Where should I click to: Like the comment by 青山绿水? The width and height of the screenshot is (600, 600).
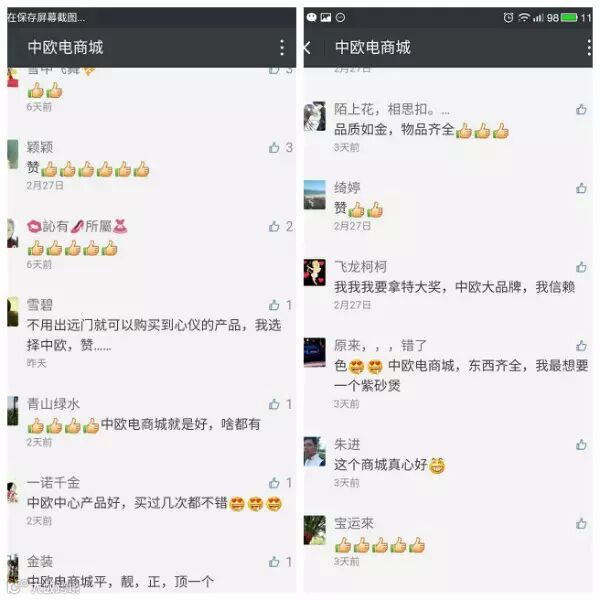point(274,404)
